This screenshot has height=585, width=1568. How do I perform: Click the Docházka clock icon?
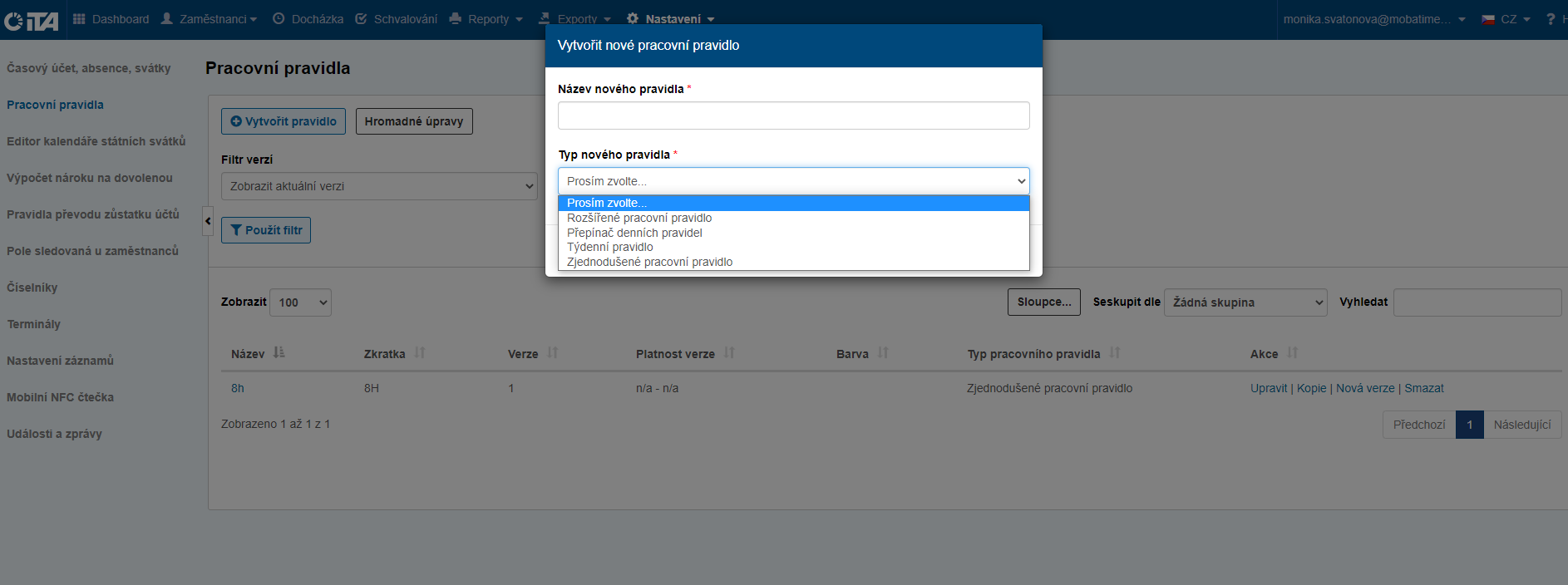[x=279, y=18]
